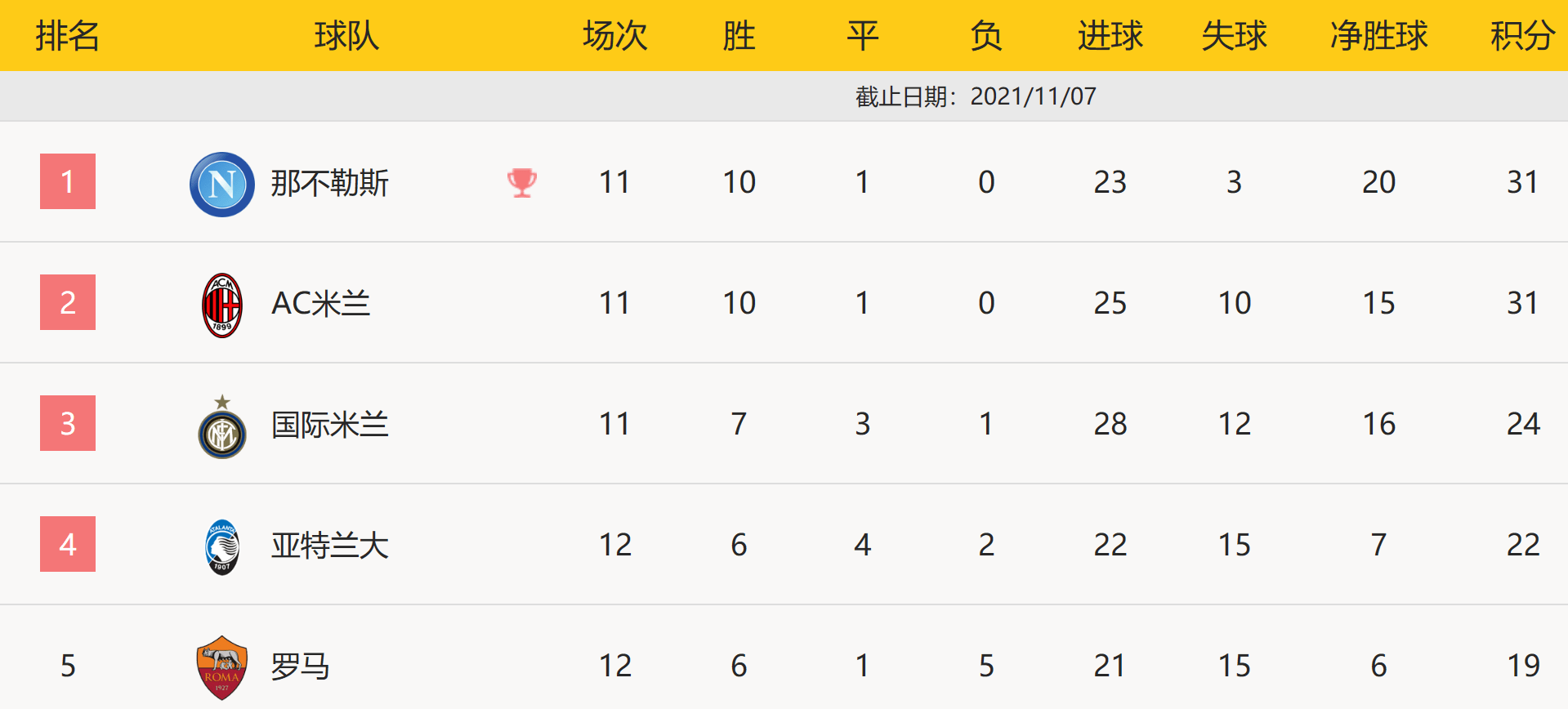Select the 进球 column header
The image size is (1568, 709).
[1110, 36]
